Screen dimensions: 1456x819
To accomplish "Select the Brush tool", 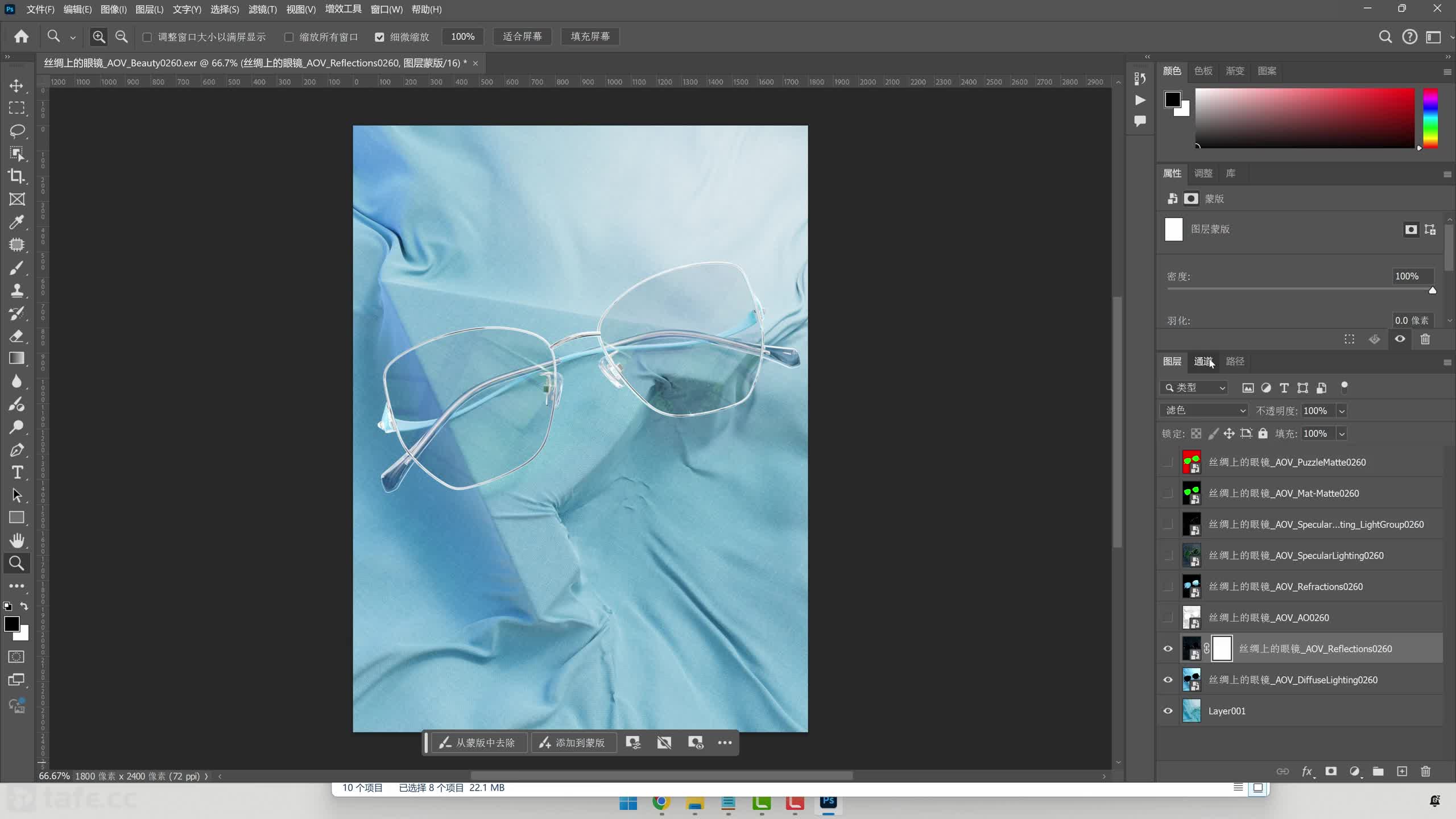I will coord(16,267).
